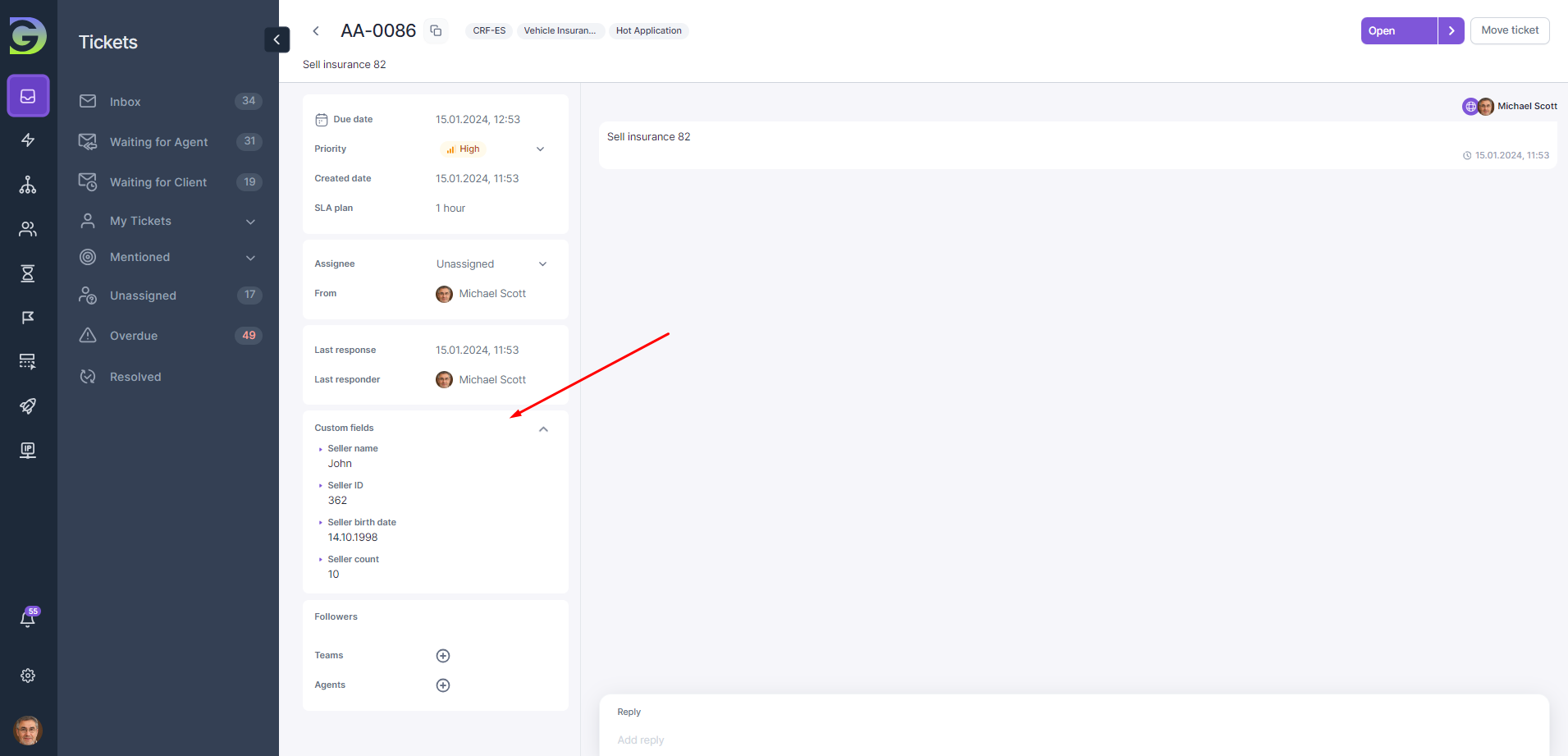This screenshot has height=756, width=1568.
Task: Collapse the Tickets sidebar panel
Action: click(277, 39)
